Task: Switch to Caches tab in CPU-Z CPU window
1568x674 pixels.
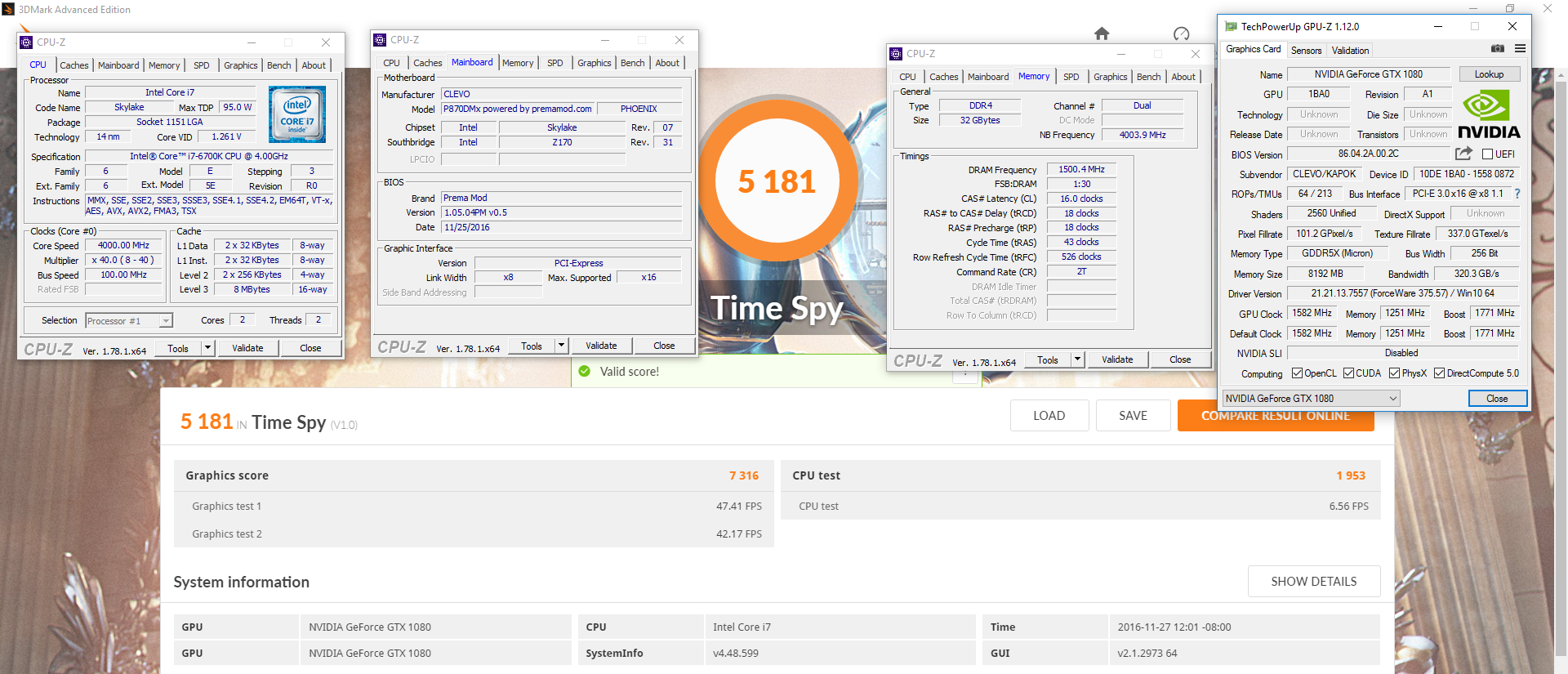Action: pos(73,65)
